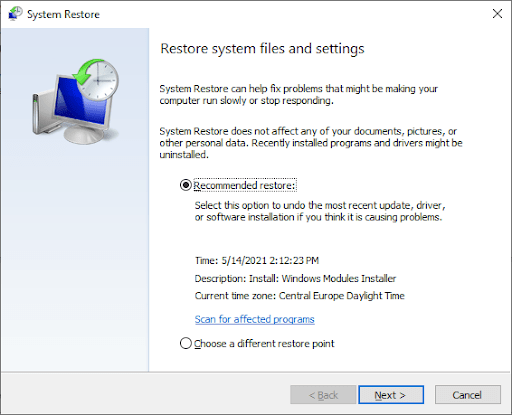Click the paragraph about documents and pictures
Screen dimensions: 512x415
click(x=311, y=143)
